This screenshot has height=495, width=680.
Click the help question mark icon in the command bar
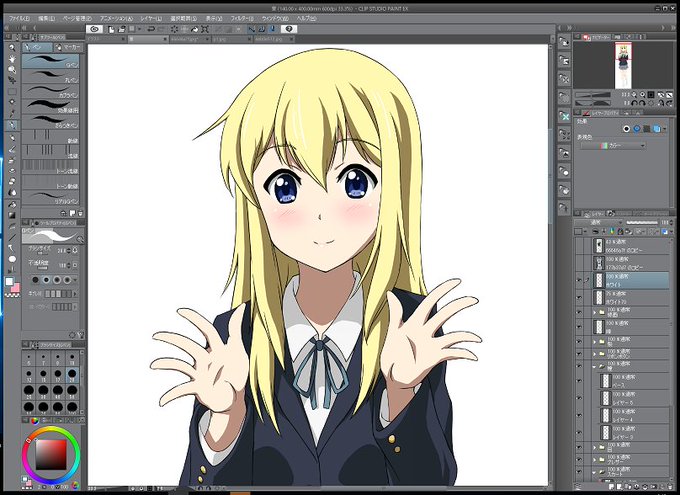[x=289, y=29]
